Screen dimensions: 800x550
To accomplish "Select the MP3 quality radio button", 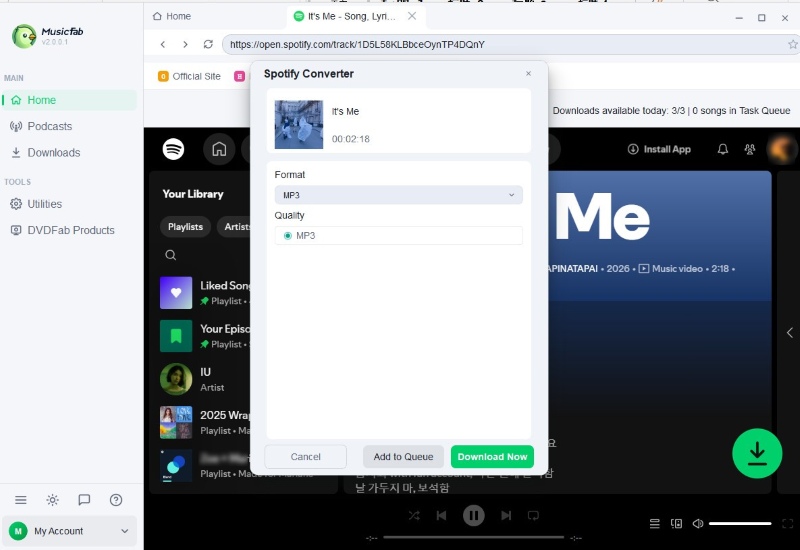I will (x=288, y=236).
